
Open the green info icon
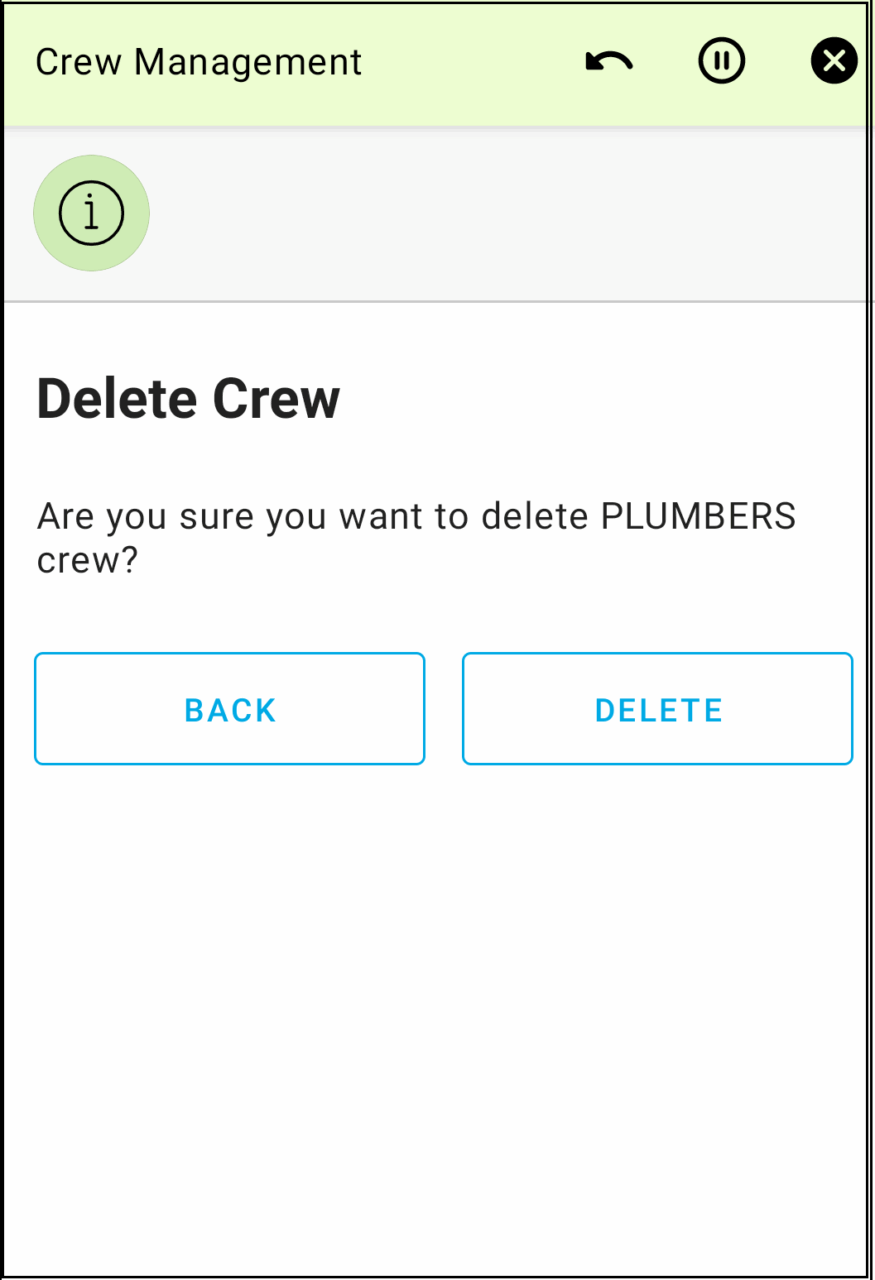click(91, 213)
